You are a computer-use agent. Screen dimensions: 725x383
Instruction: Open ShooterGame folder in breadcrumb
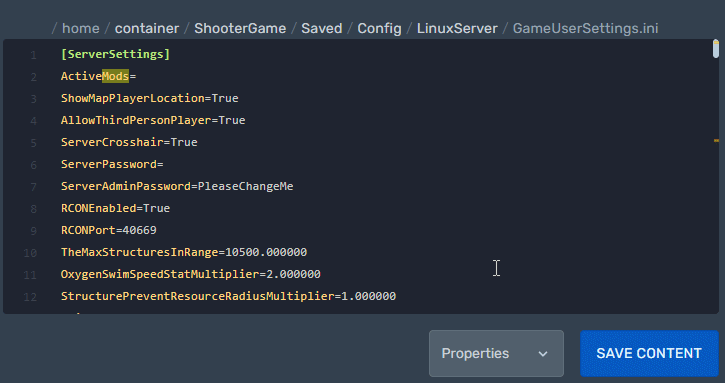[240, 28]
